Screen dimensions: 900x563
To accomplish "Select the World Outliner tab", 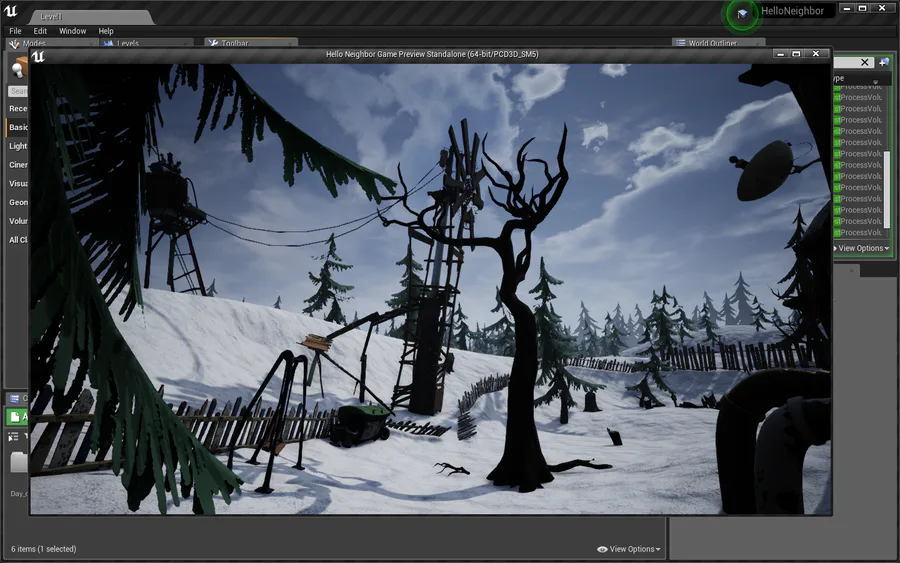I will click(718, 43).
